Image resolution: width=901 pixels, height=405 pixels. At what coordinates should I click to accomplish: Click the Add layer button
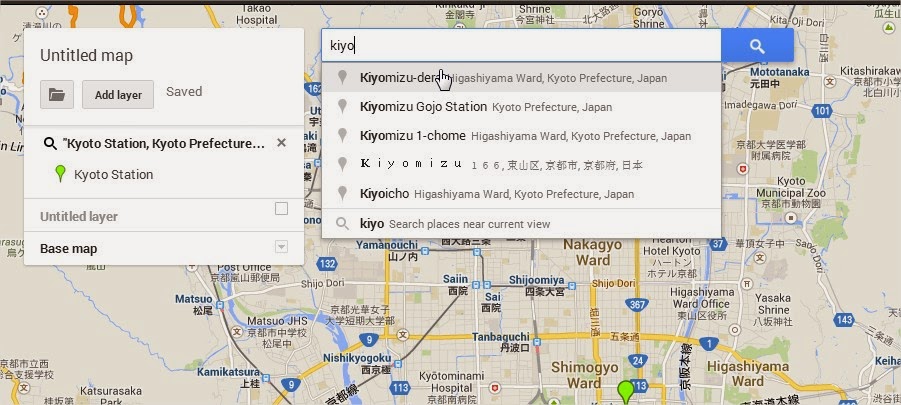click(118, 95)
